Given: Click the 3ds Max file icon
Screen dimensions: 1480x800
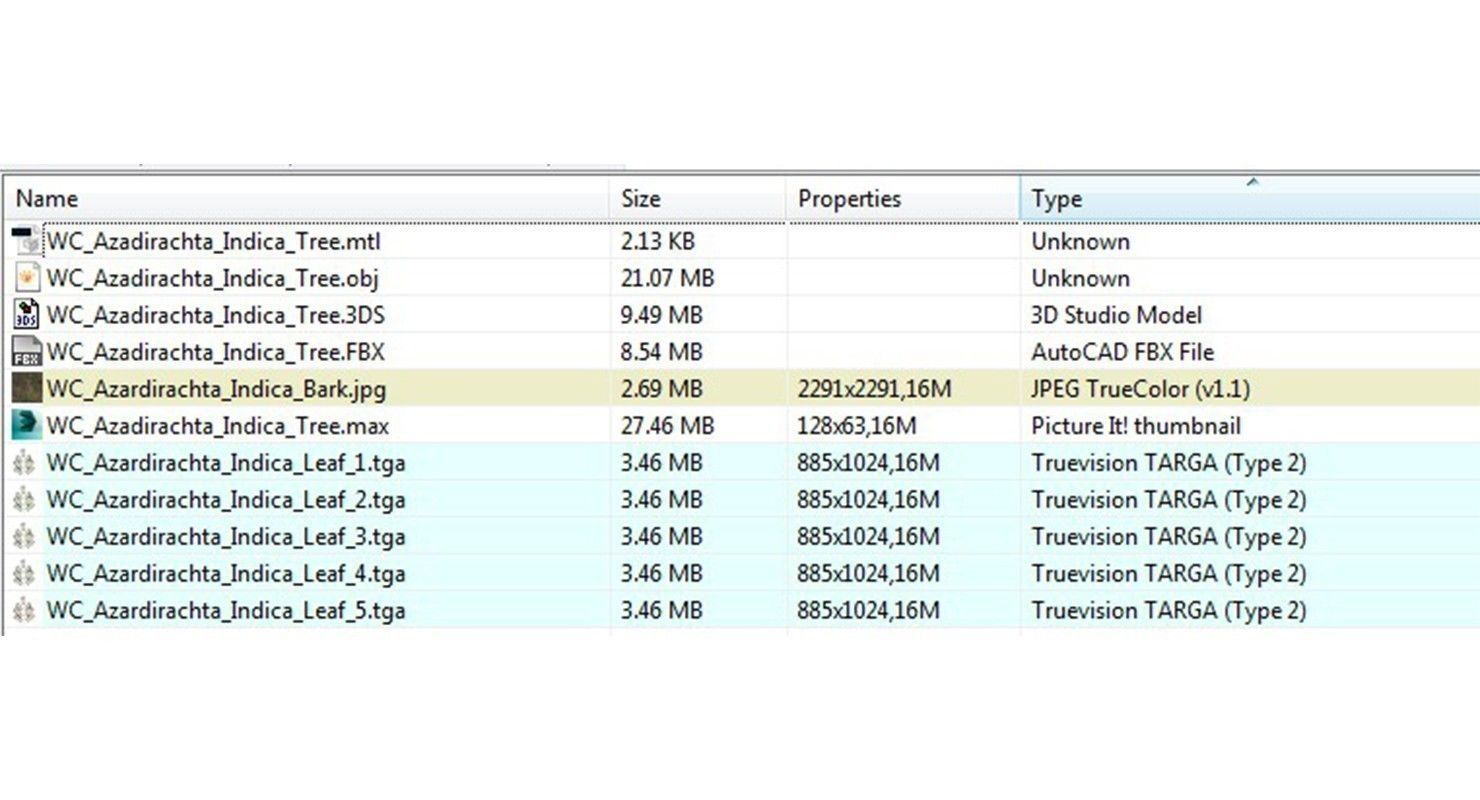Looking at the screenshot, I should point(27,426).
